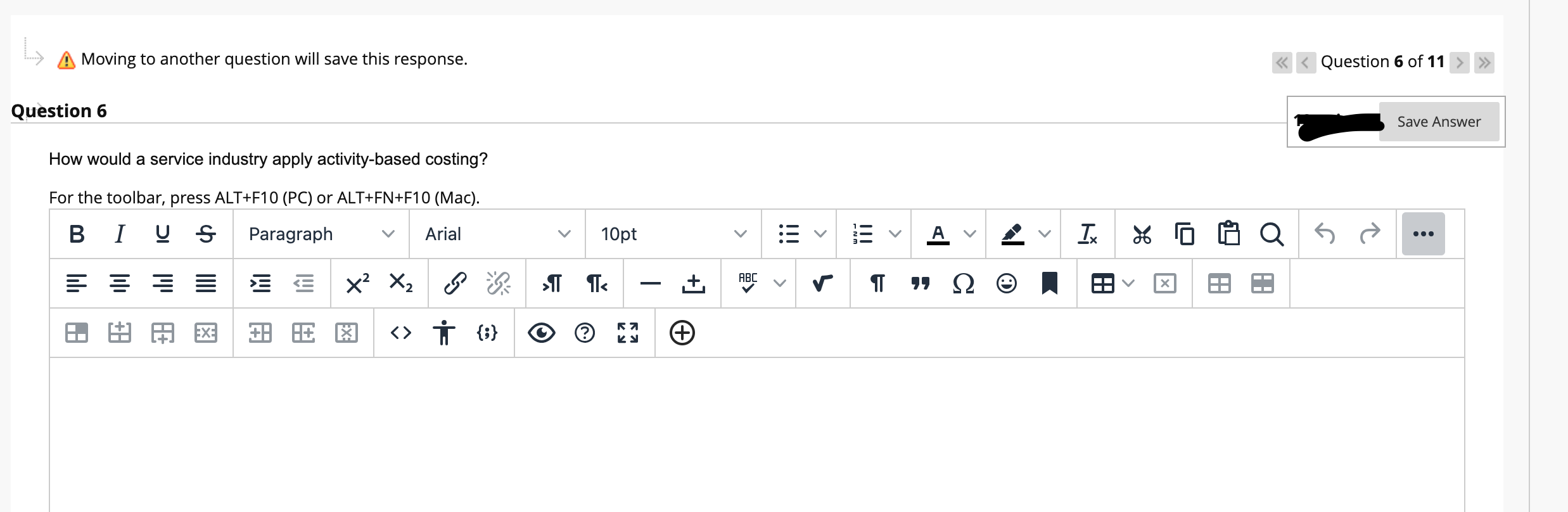Toggle fullscreen editor mode
Screen dimensions: 1568x512
click(x=628, y=333)
